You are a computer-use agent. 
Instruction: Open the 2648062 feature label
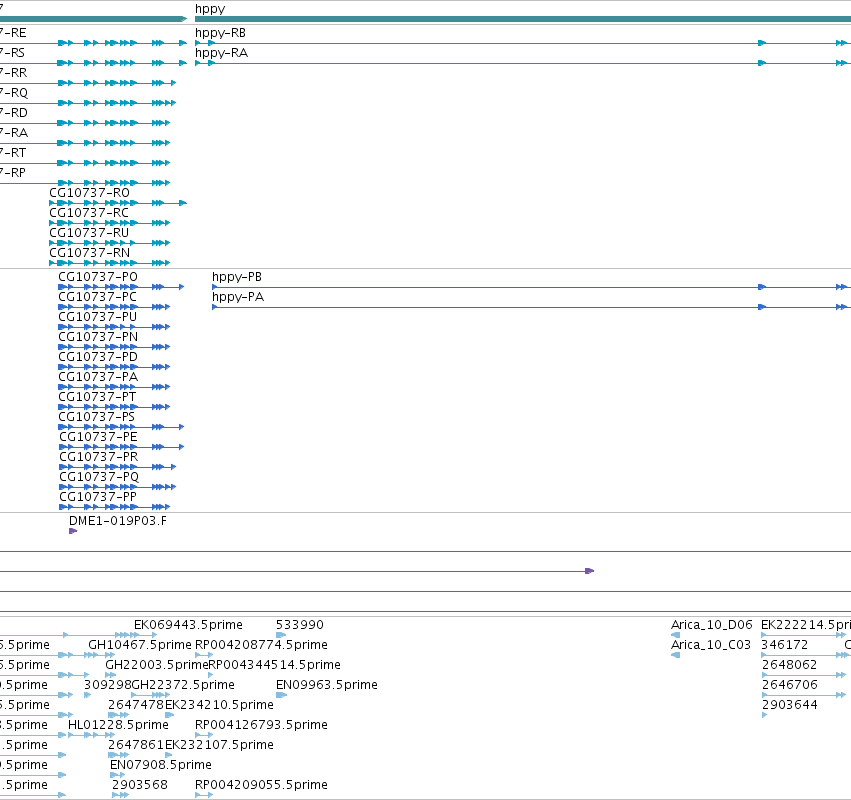[x=790, y=665]
